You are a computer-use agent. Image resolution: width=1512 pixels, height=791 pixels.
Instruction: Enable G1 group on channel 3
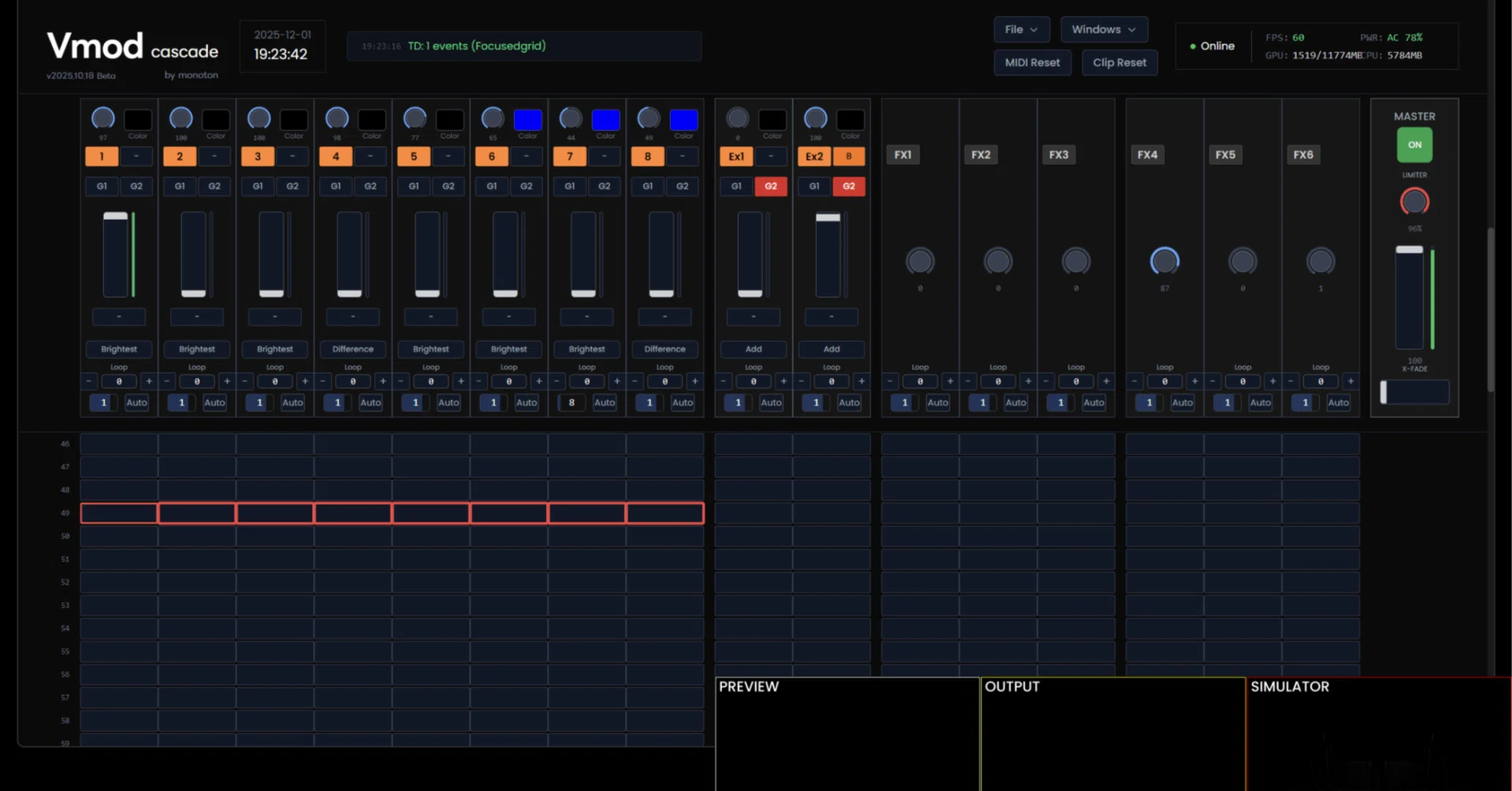pos(258,186)
